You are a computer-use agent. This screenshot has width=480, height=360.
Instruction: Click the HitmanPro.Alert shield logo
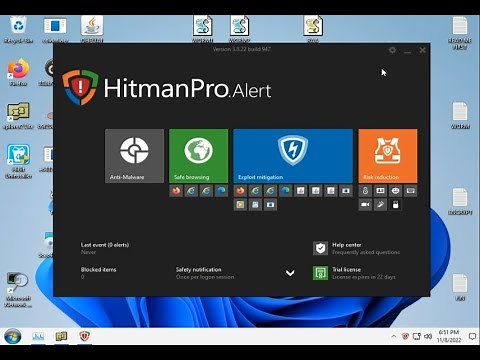80,87
